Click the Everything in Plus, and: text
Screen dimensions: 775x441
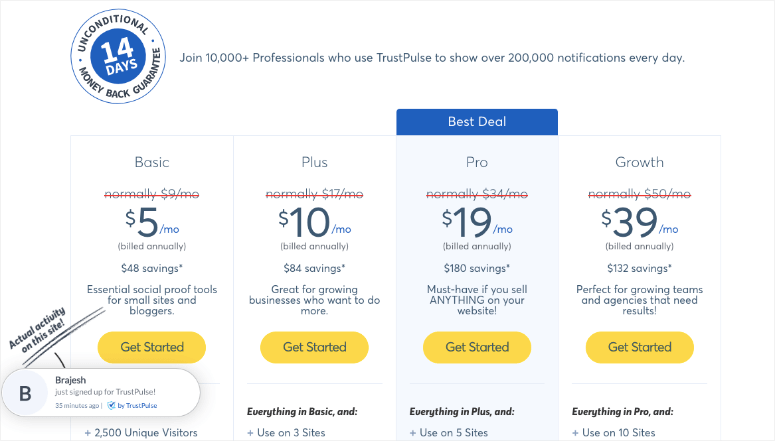(x=462, y=411)
